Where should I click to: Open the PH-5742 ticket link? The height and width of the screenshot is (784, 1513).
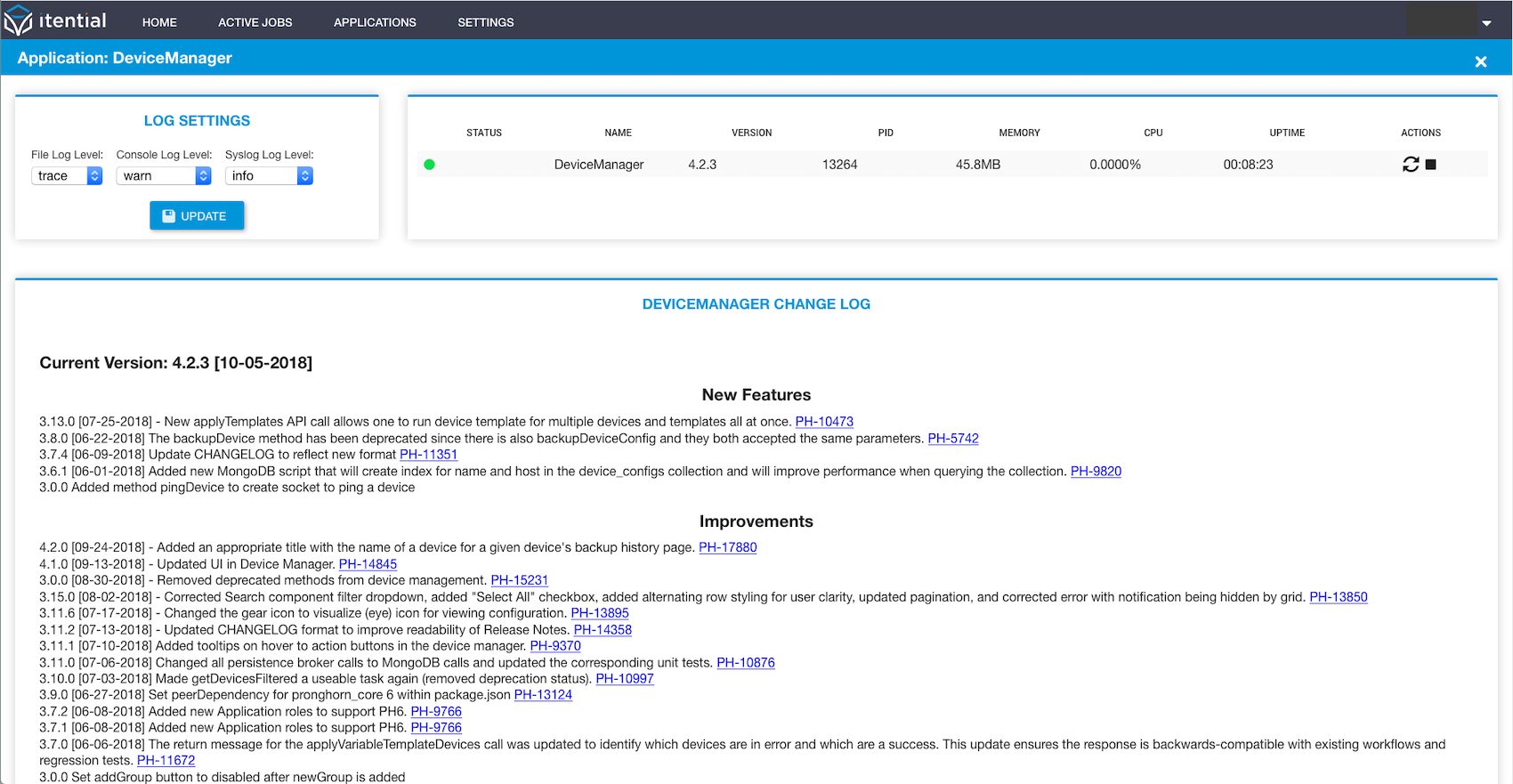point(953,439)
